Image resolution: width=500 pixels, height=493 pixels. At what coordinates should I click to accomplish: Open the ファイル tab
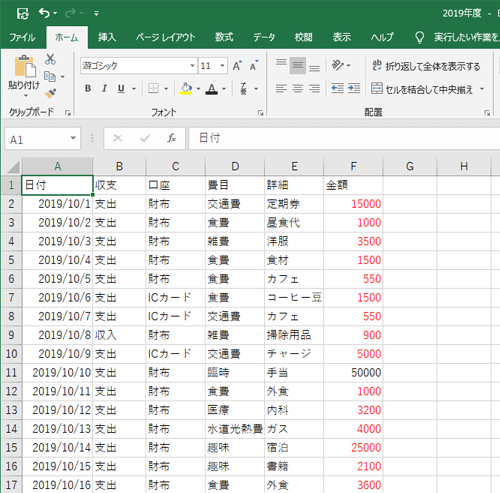(x=22, y=37)
